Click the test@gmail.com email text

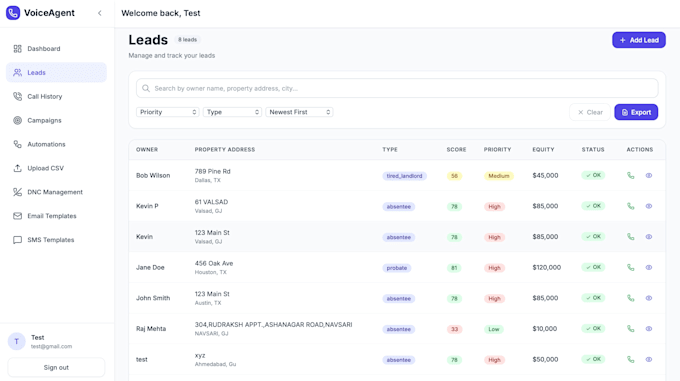point(51,346)
